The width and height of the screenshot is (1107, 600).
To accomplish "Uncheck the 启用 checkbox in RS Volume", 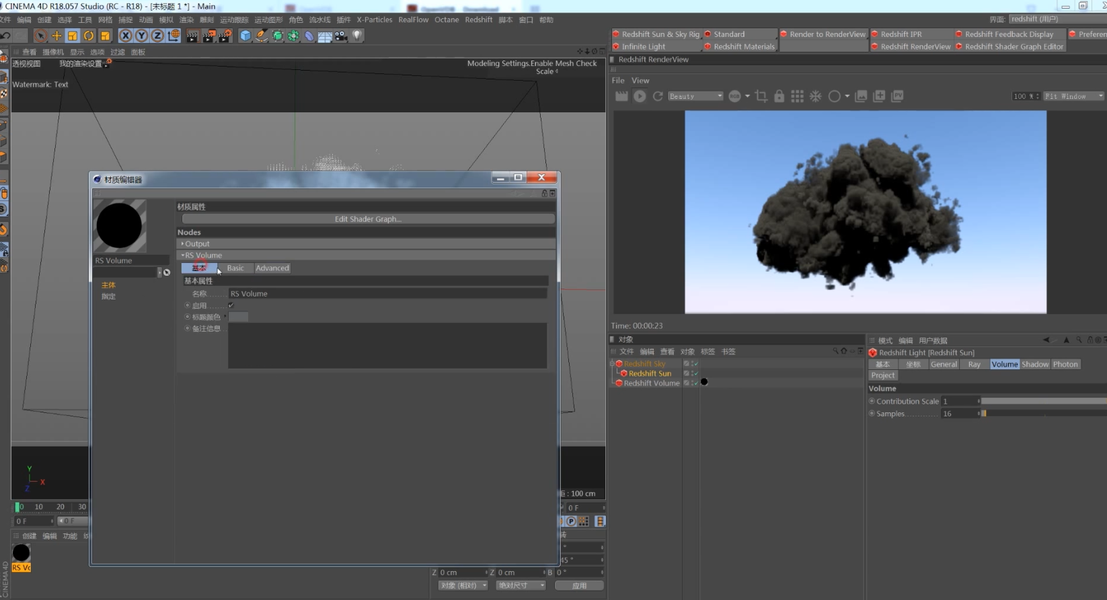I will coord(231,305).
